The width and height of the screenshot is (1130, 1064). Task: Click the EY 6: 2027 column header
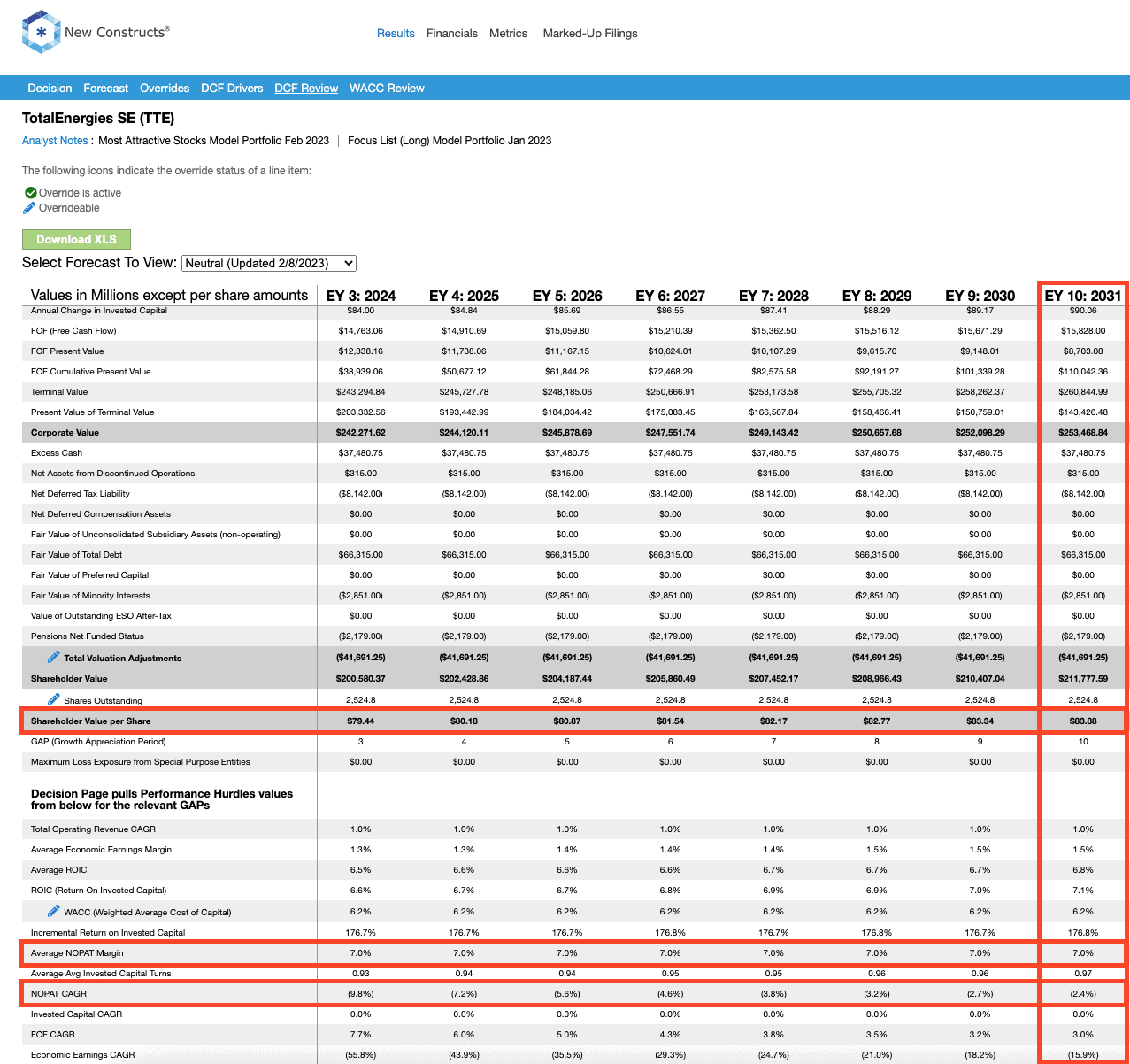tap(671, 296)
